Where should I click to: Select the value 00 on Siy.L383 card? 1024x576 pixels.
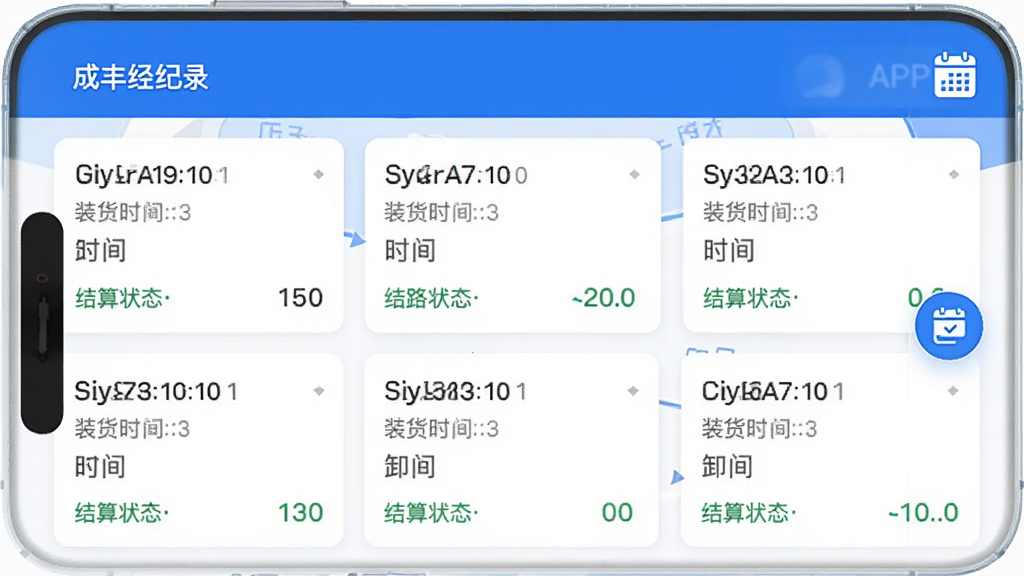617,513
